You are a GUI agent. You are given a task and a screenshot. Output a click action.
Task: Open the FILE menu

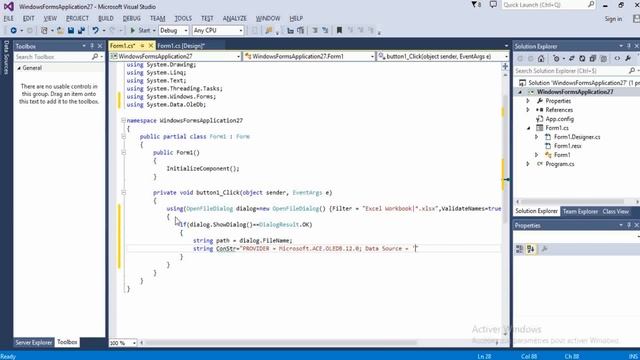point(9,18)
